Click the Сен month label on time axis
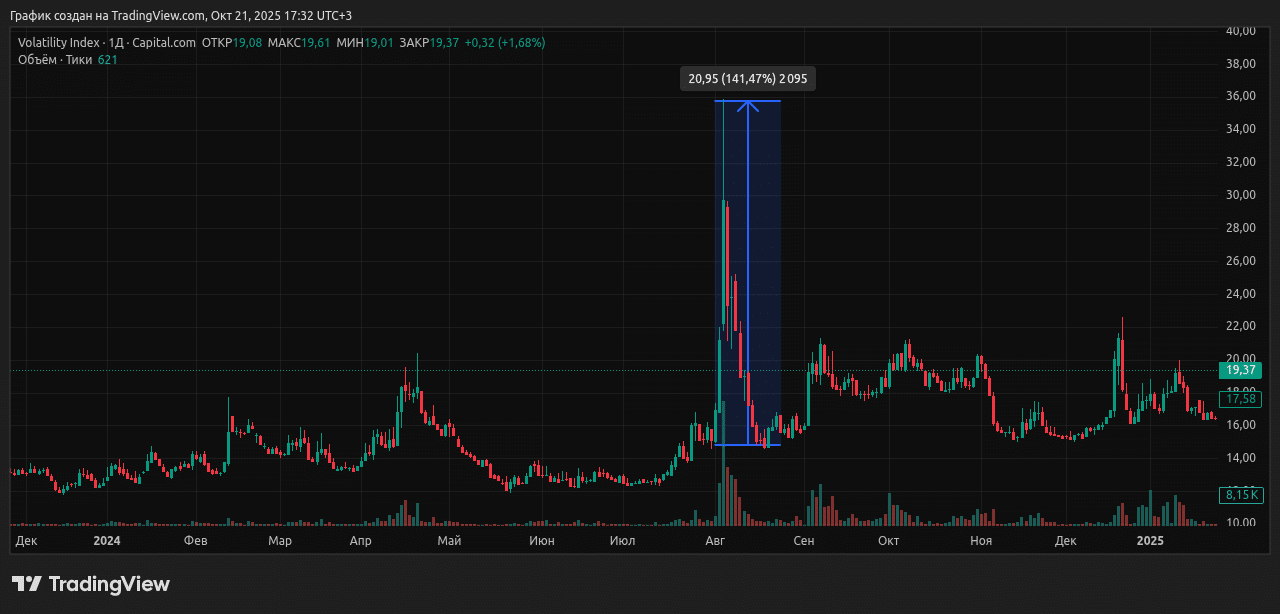This screenshot has height=614, width=1280. coord(803,541)
